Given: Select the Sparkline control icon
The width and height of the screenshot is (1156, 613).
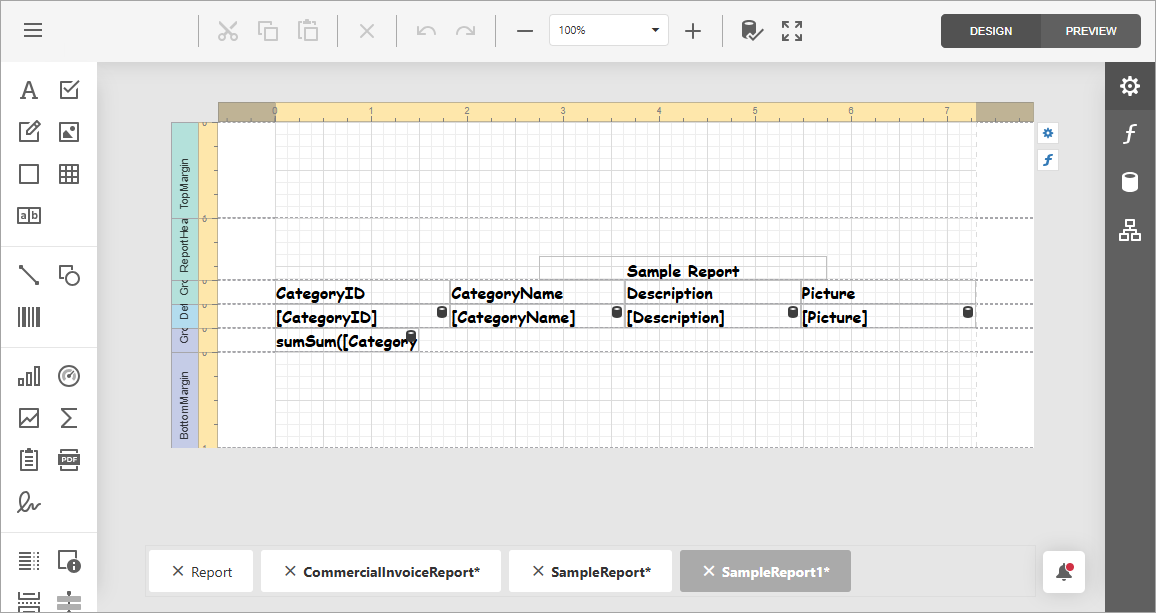Looking at the screenshot, I should [29, 418].
